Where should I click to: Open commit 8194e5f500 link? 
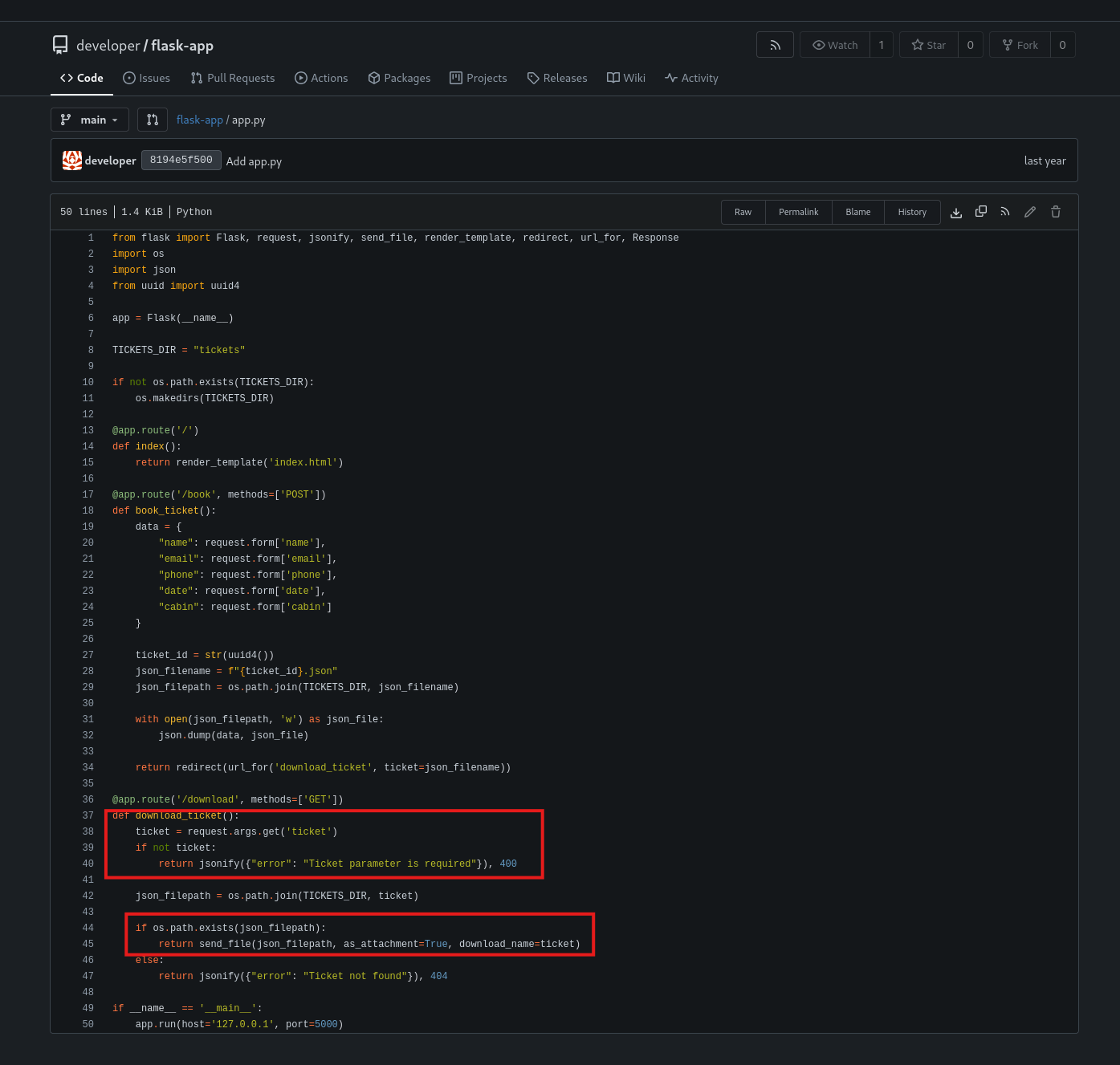pos(181,160)
